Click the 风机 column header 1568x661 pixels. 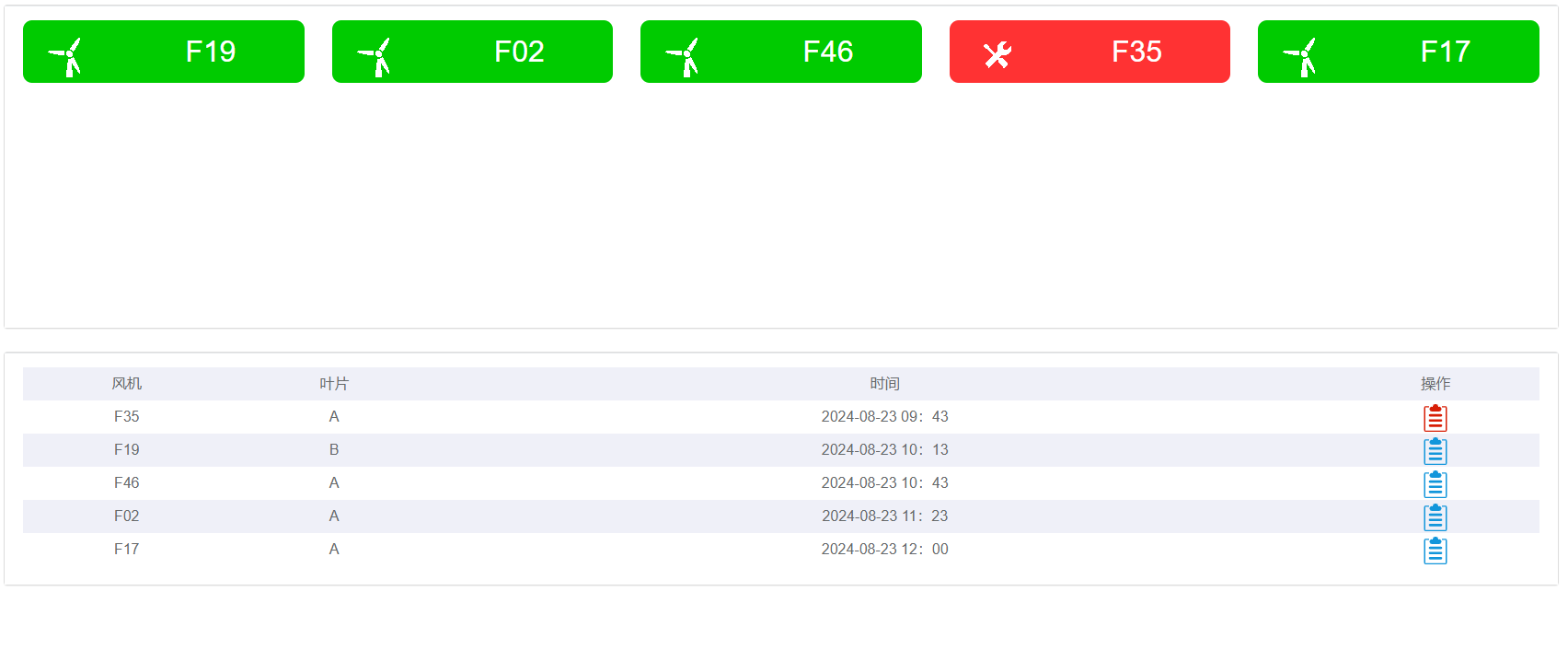(127, 384)
